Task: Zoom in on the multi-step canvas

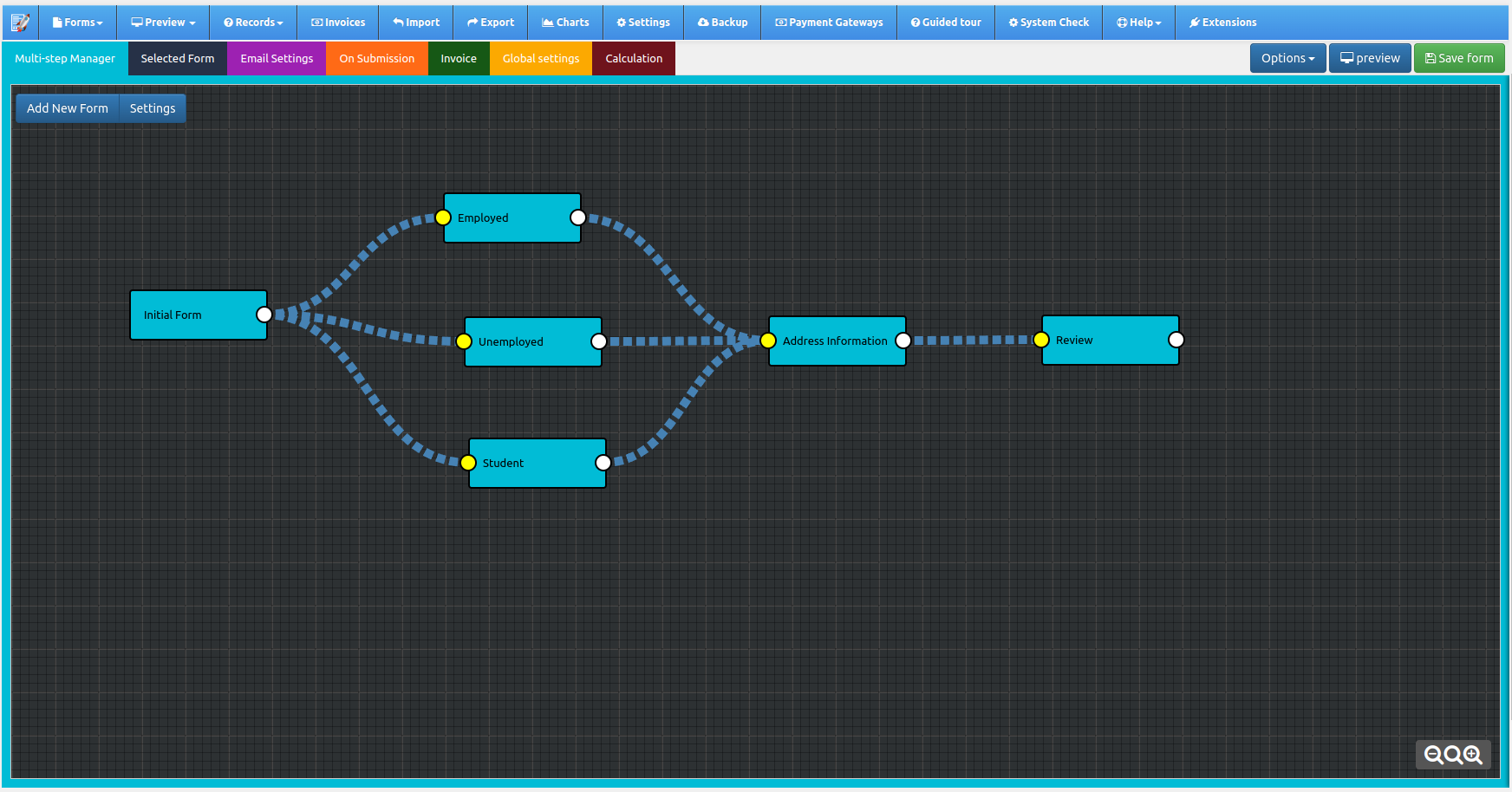Action: coord(1473,755)
